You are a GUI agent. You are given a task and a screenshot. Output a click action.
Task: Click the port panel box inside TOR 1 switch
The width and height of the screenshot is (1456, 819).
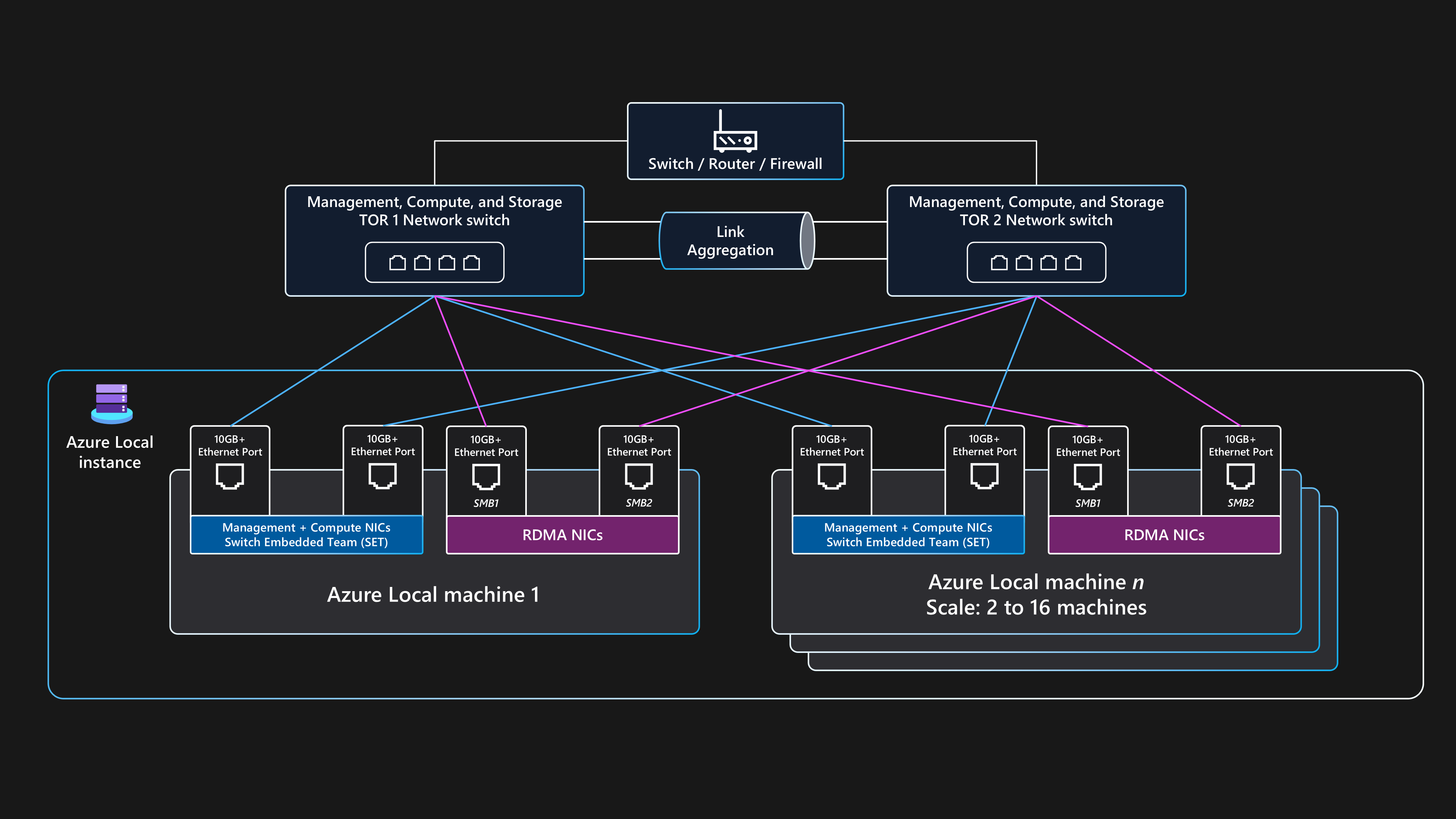click(x=434, y=262)
